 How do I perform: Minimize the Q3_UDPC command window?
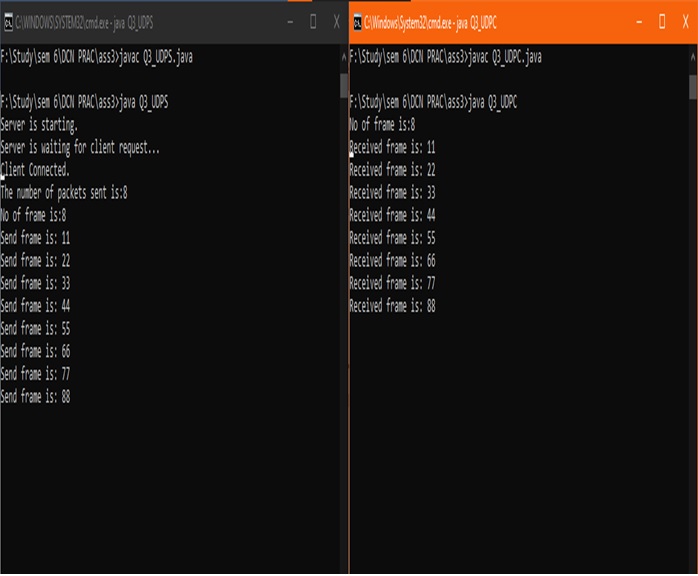[639, 22]
